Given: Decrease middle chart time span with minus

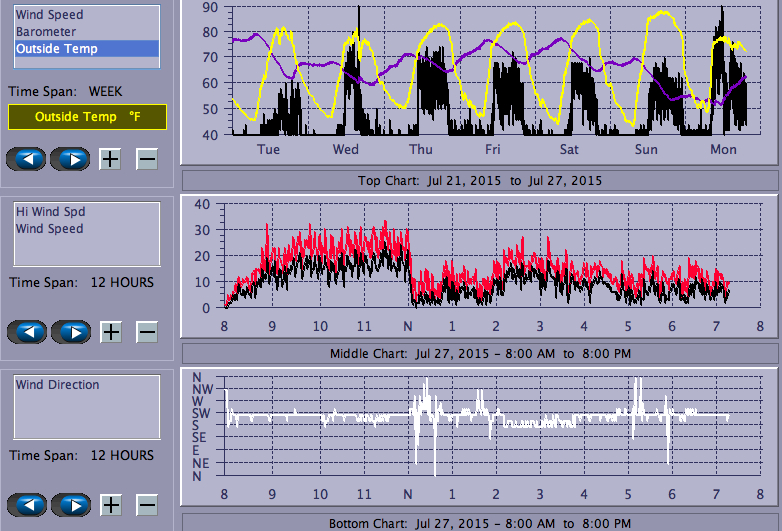Looking at the screenshot, I should point(147,332).
